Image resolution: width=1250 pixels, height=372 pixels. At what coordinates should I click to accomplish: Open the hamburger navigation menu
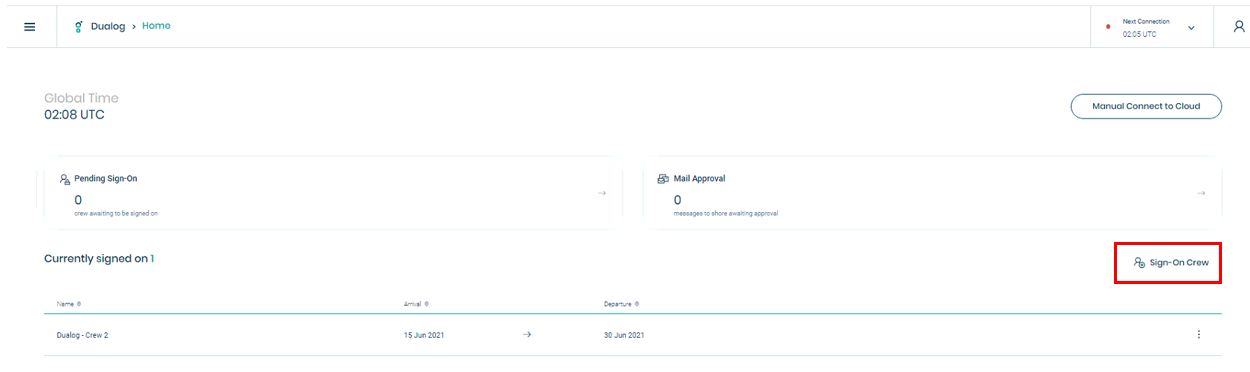click(29, 27)
